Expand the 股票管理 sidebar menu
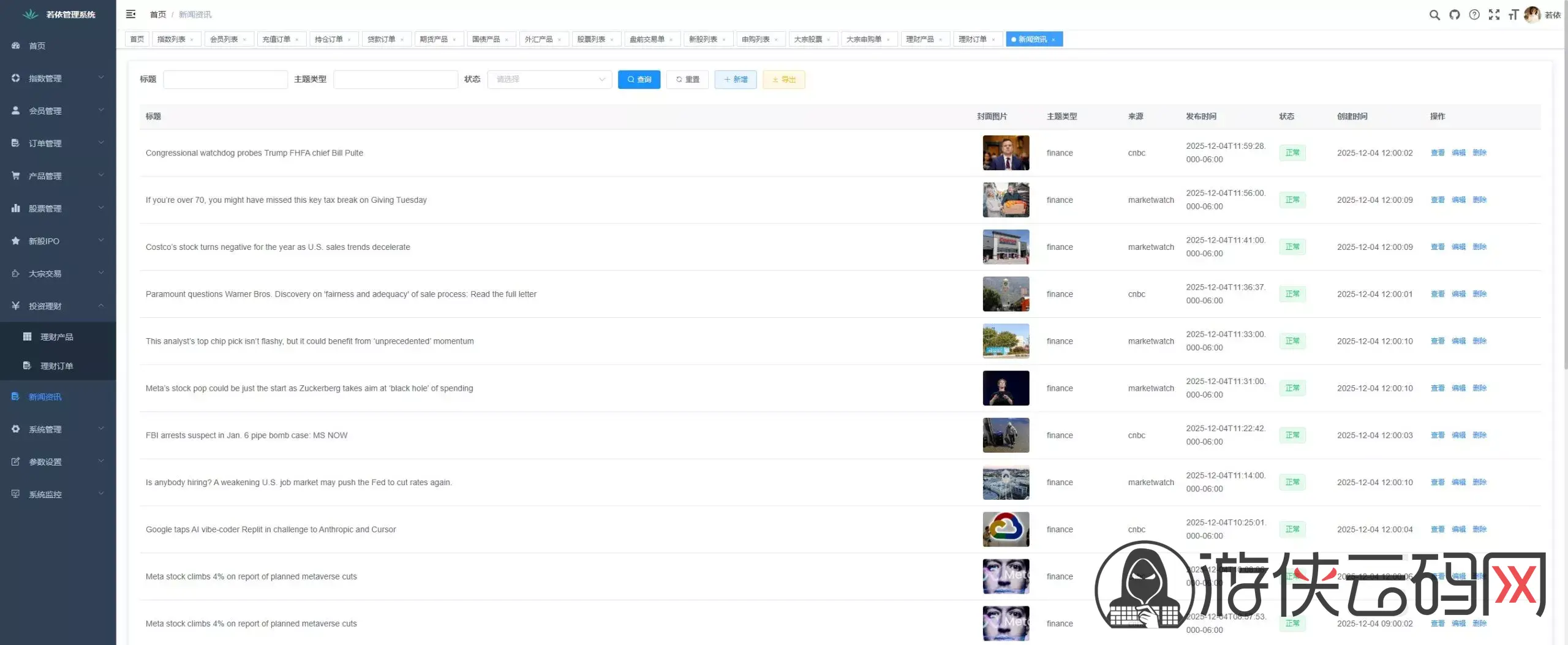 [58, 208]
